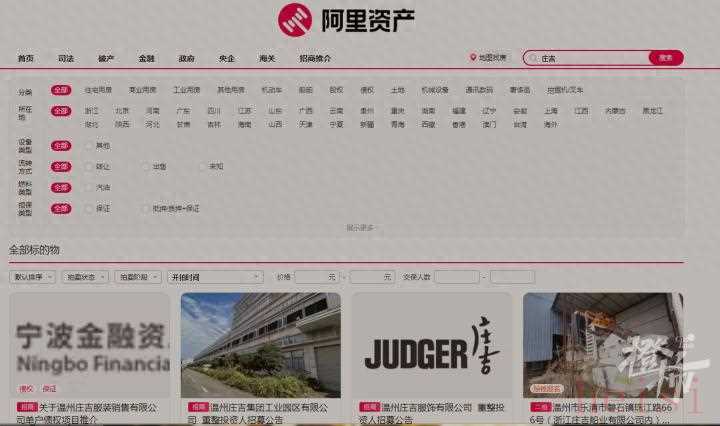Go to the 司法 navigation tab
The image size is (720, 426).
click(66, 59)
